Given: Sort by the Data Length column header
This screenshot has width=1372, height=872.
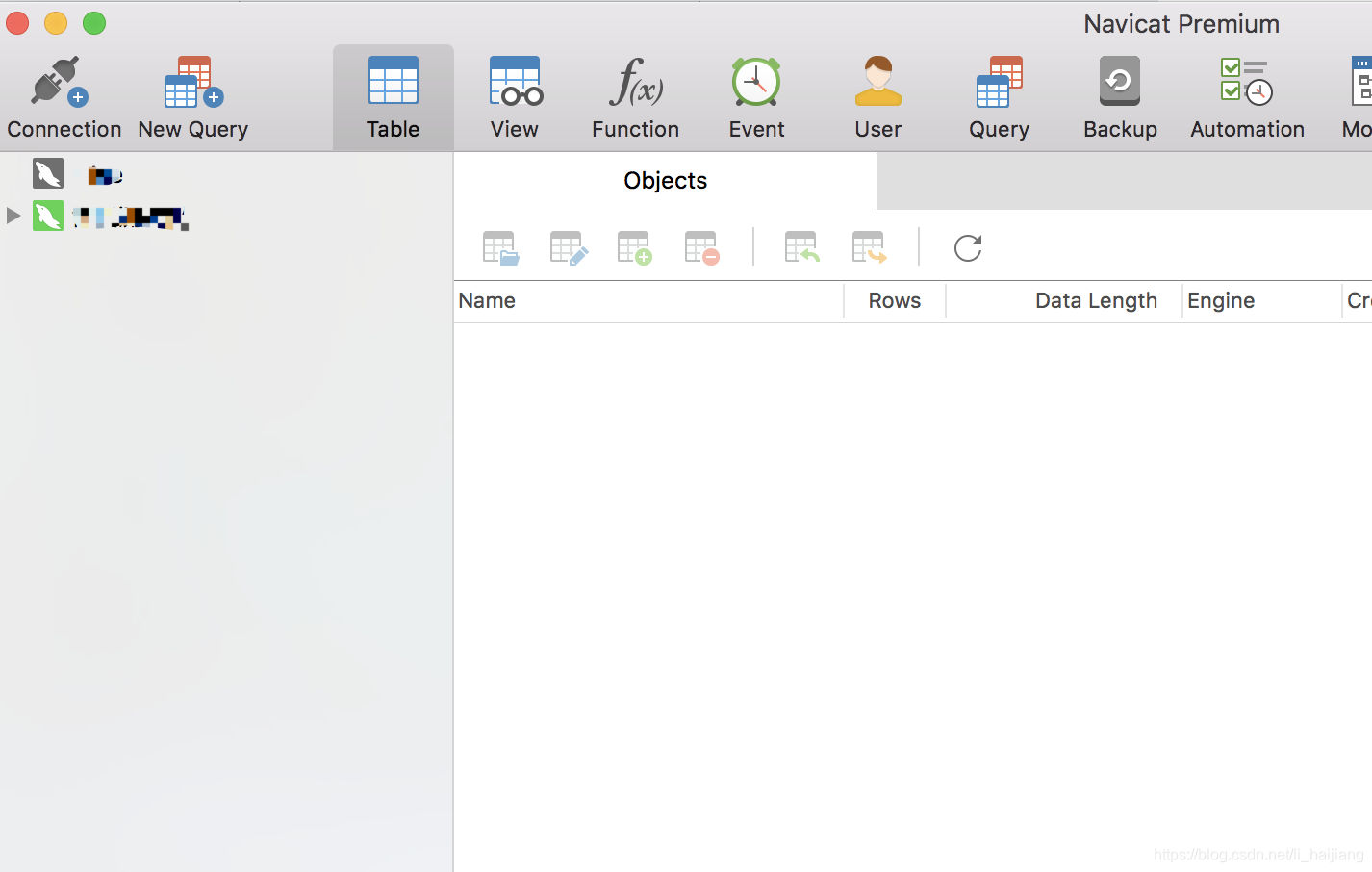Looking at the screenshot, I should [x=1064, y=301].
